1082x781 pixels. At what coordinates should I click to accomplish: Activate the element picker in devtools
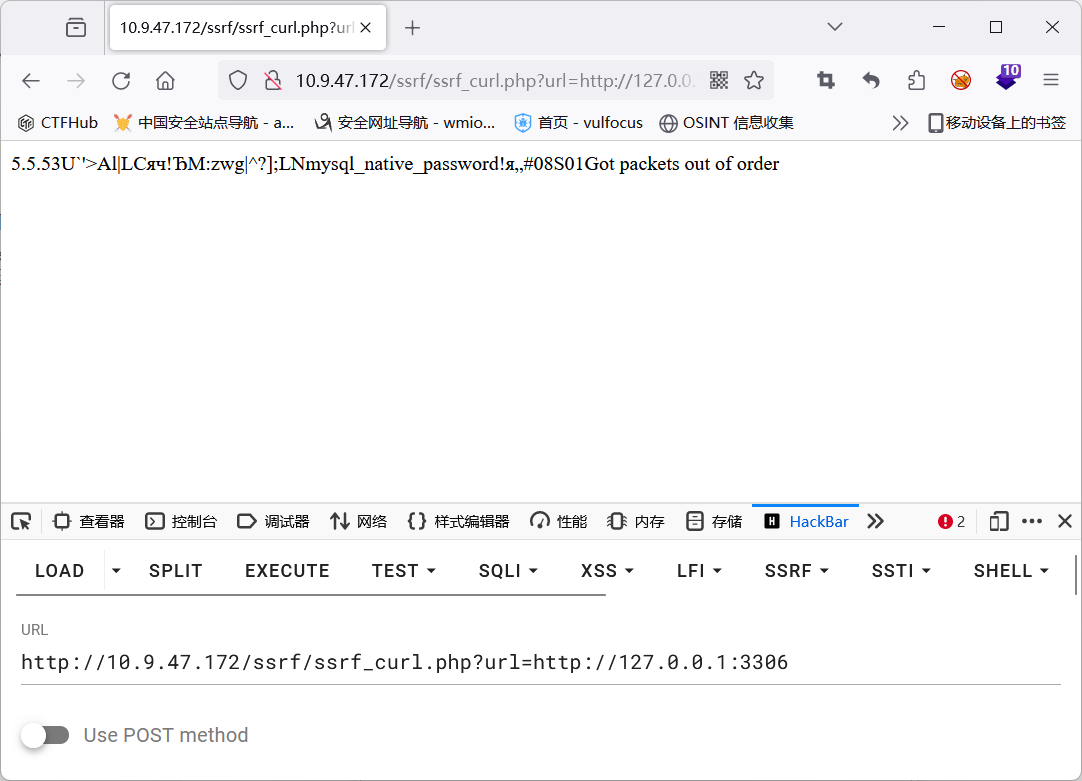click(x=21, y=522)
